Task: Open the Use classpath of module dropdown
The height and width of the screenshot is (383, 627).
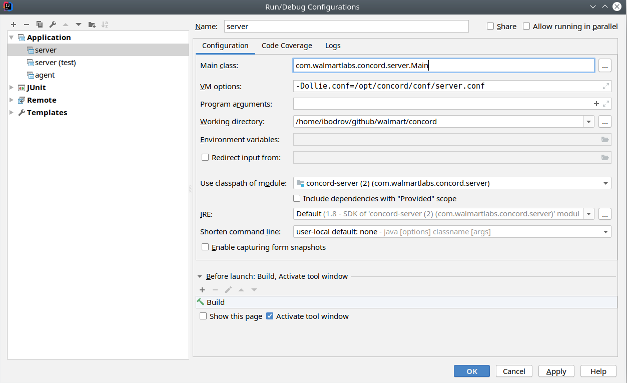Action: (605, 184)
